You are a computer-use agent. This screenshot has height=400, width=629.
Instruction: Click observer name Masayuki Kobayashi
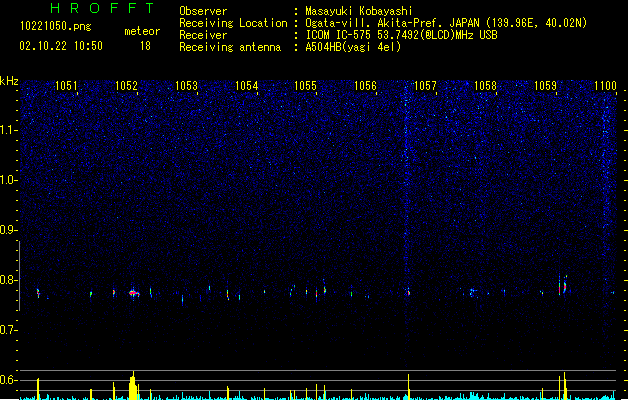pyautogui.click(x=359, y=11)
